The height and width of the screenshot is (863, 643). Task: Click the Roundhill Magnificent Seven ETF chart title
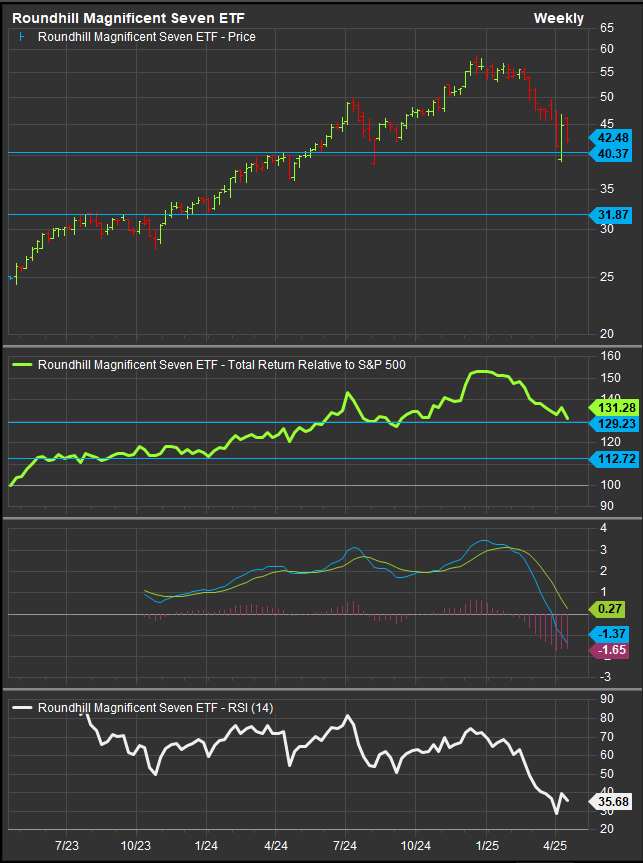point(128,18)
